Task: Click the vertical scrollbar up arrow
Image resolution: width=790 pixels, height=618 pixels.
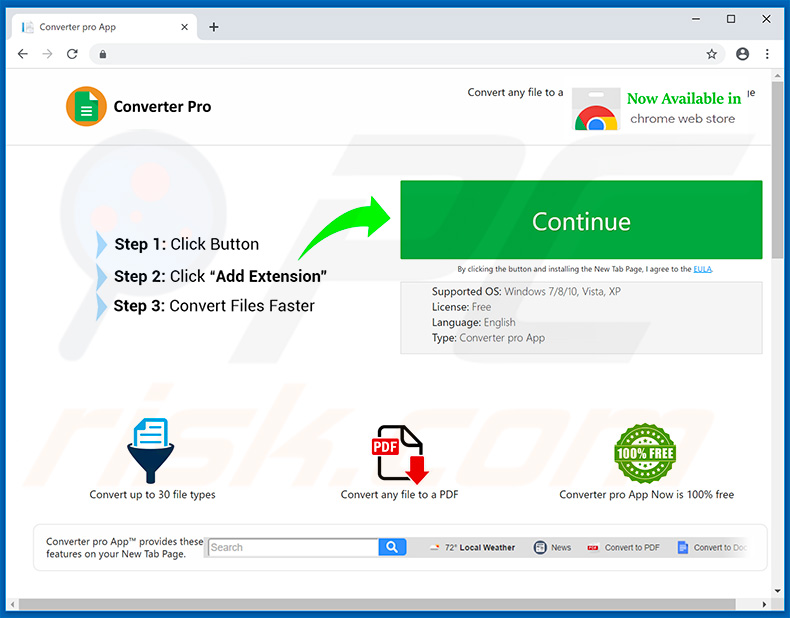Action: click(x=777, y=76)
